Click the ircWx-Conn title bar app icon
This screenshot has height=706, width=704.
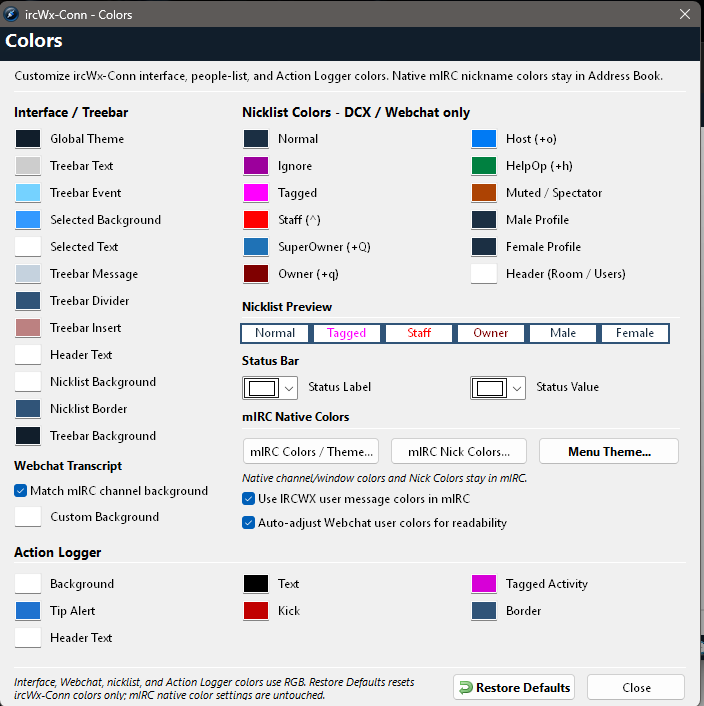(x=11, y=14)
